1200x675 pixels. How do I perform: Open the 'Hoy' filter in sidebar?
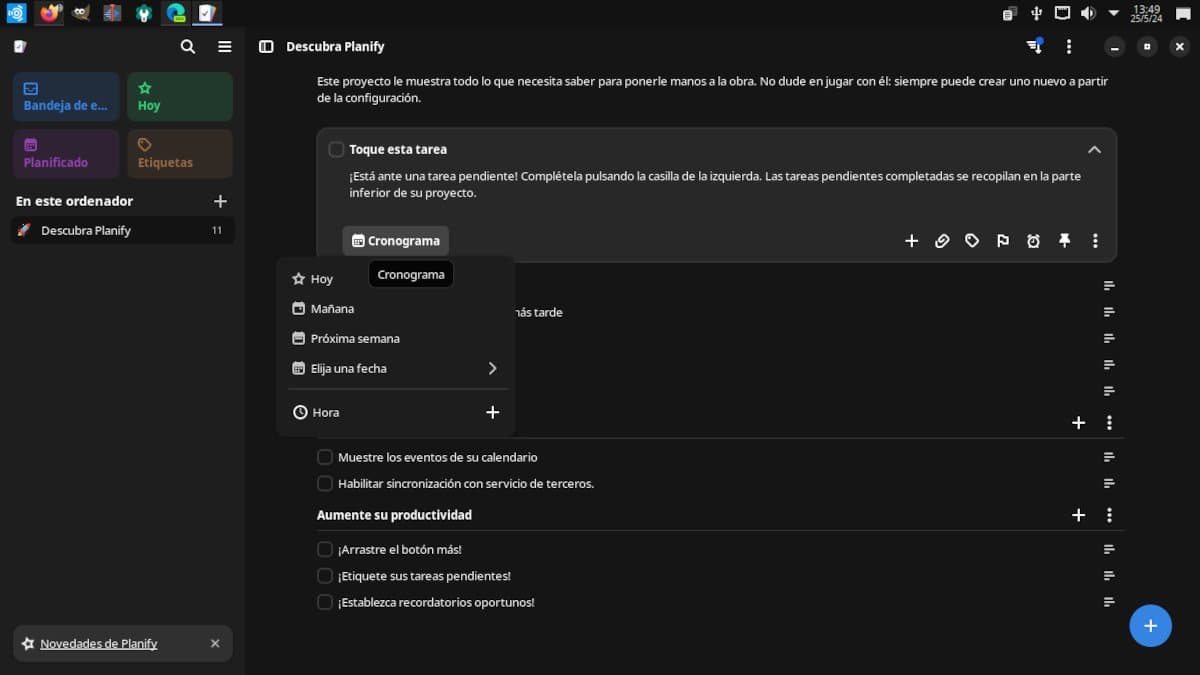(180, 96)
